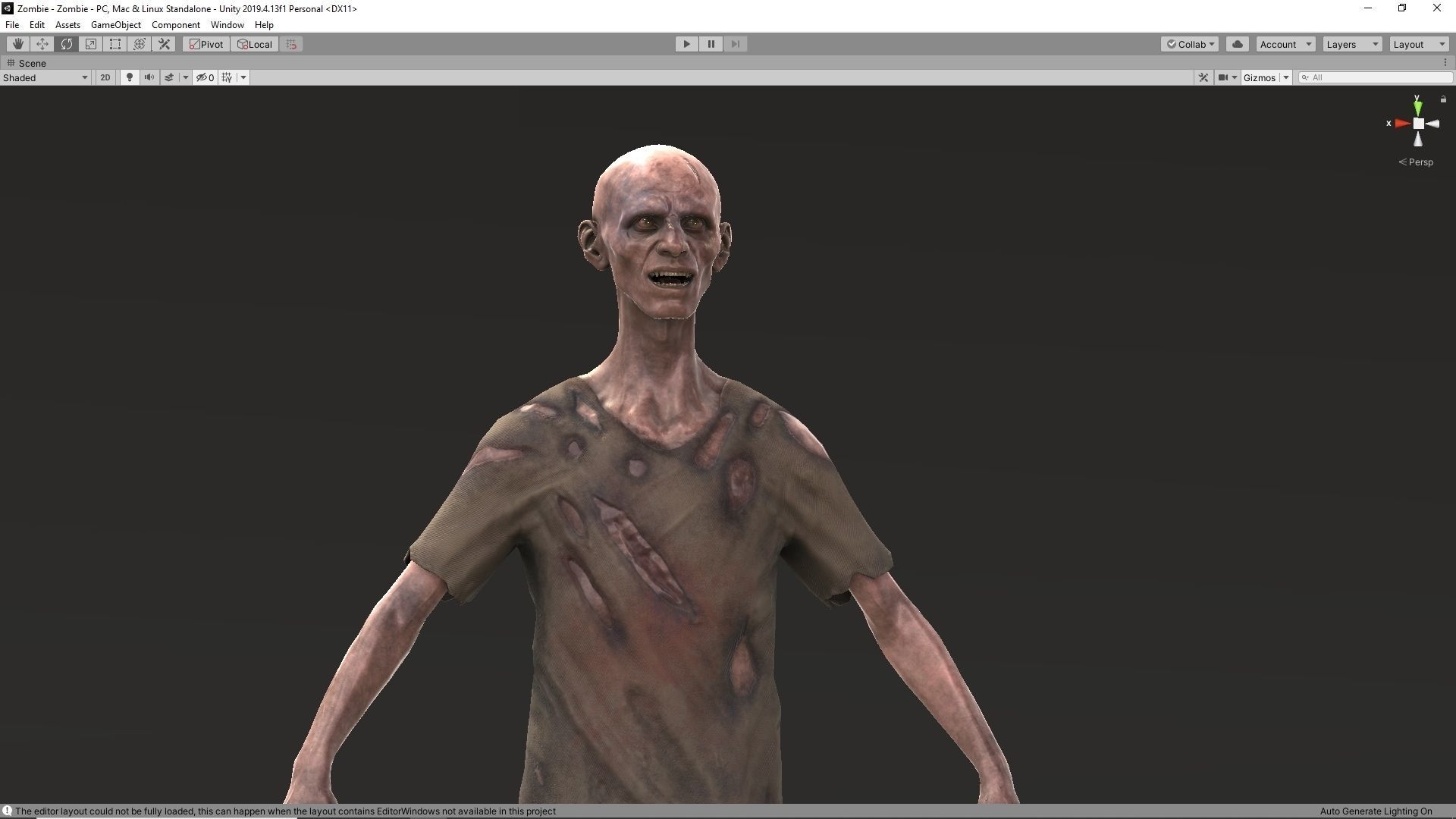Open the Layout dropdown

pyautogui.click(x=1419, y=44)
